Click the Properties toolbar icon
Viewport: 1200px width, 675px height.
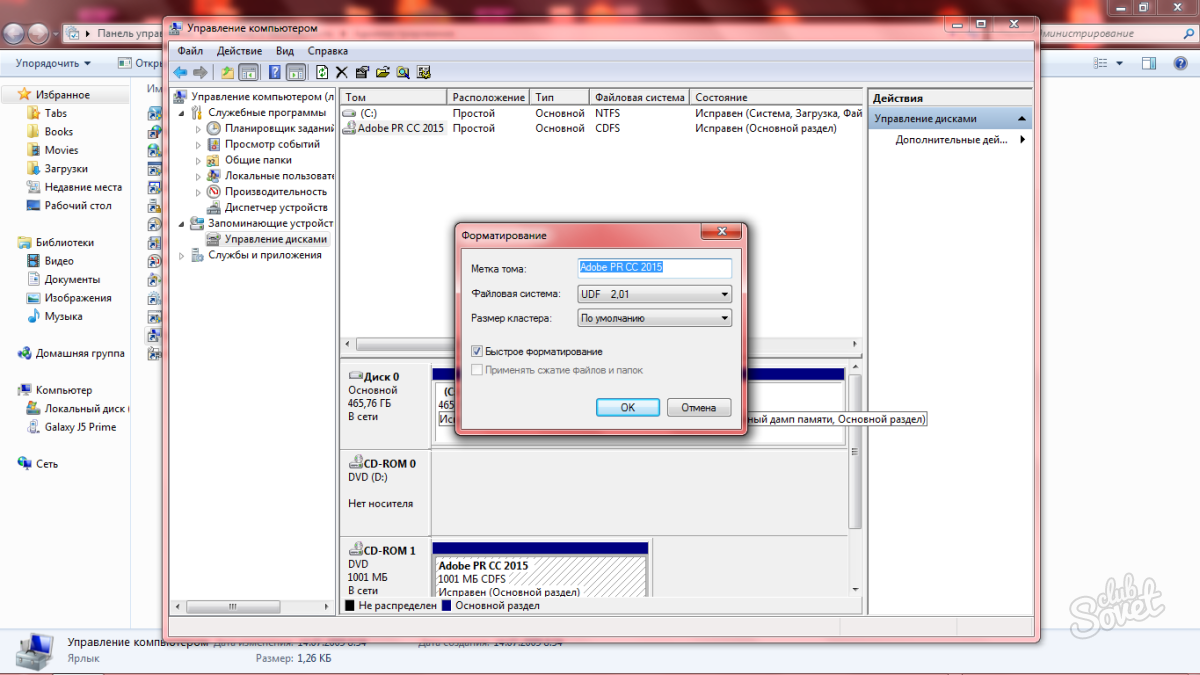[x=362, y=72]
